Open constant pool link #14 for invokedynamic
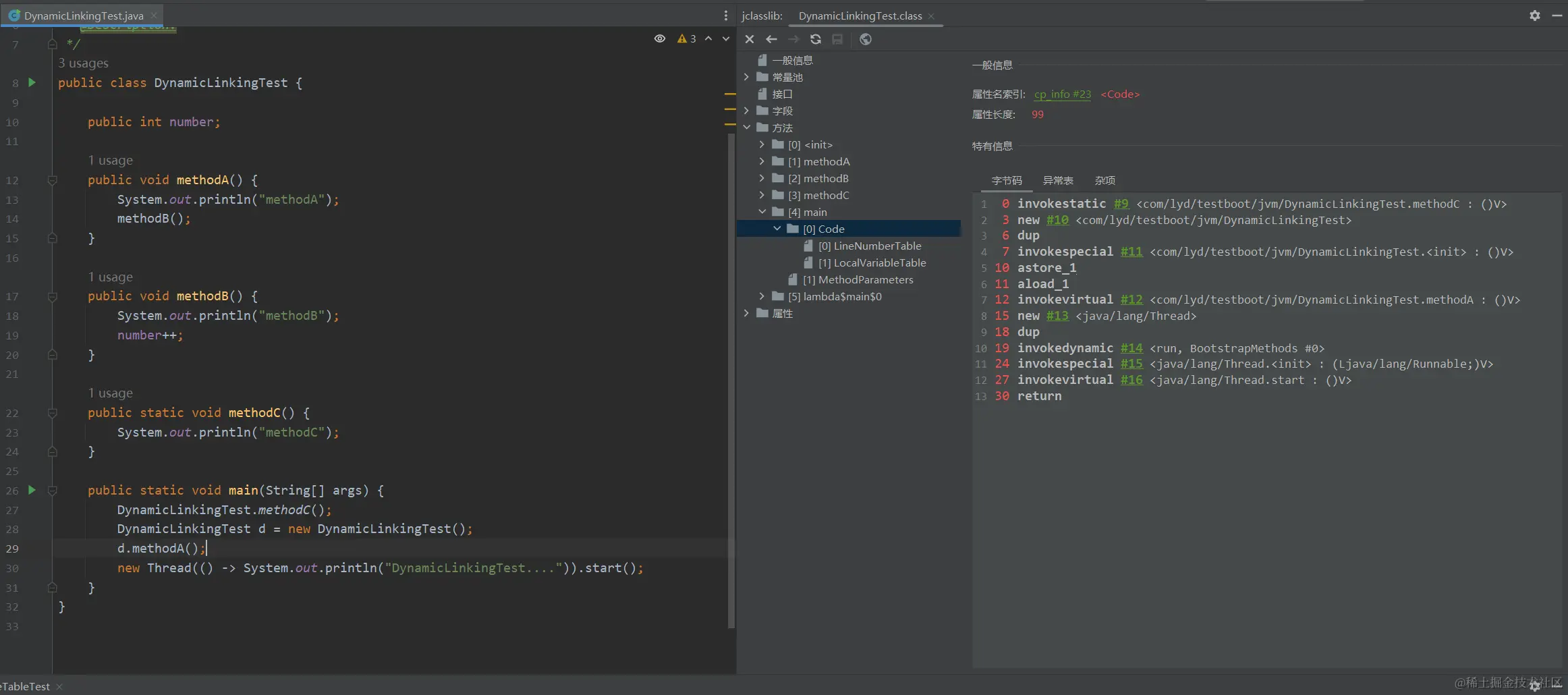 1131,348
